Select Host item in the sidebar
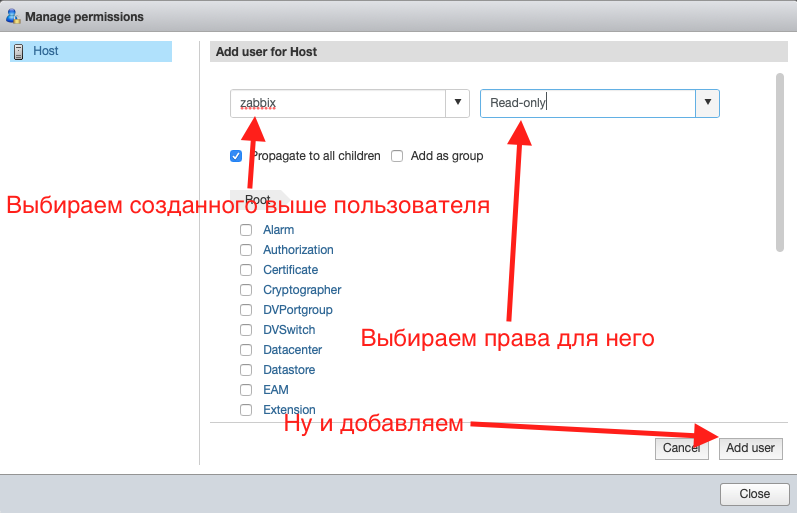 pyautogui.click(x=46, y=51)
